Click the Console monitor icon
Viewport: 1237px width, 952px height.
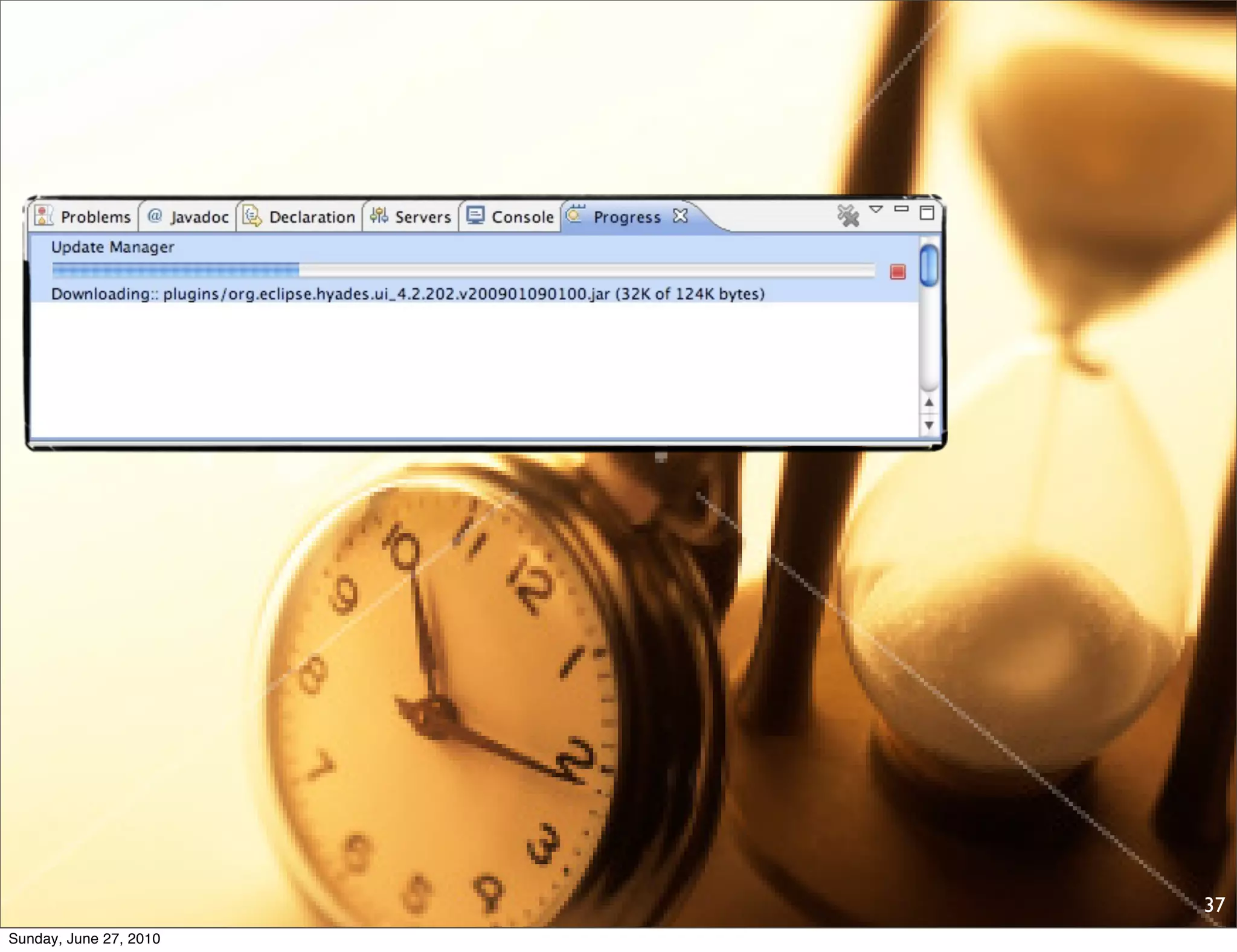tap(475, 216)
